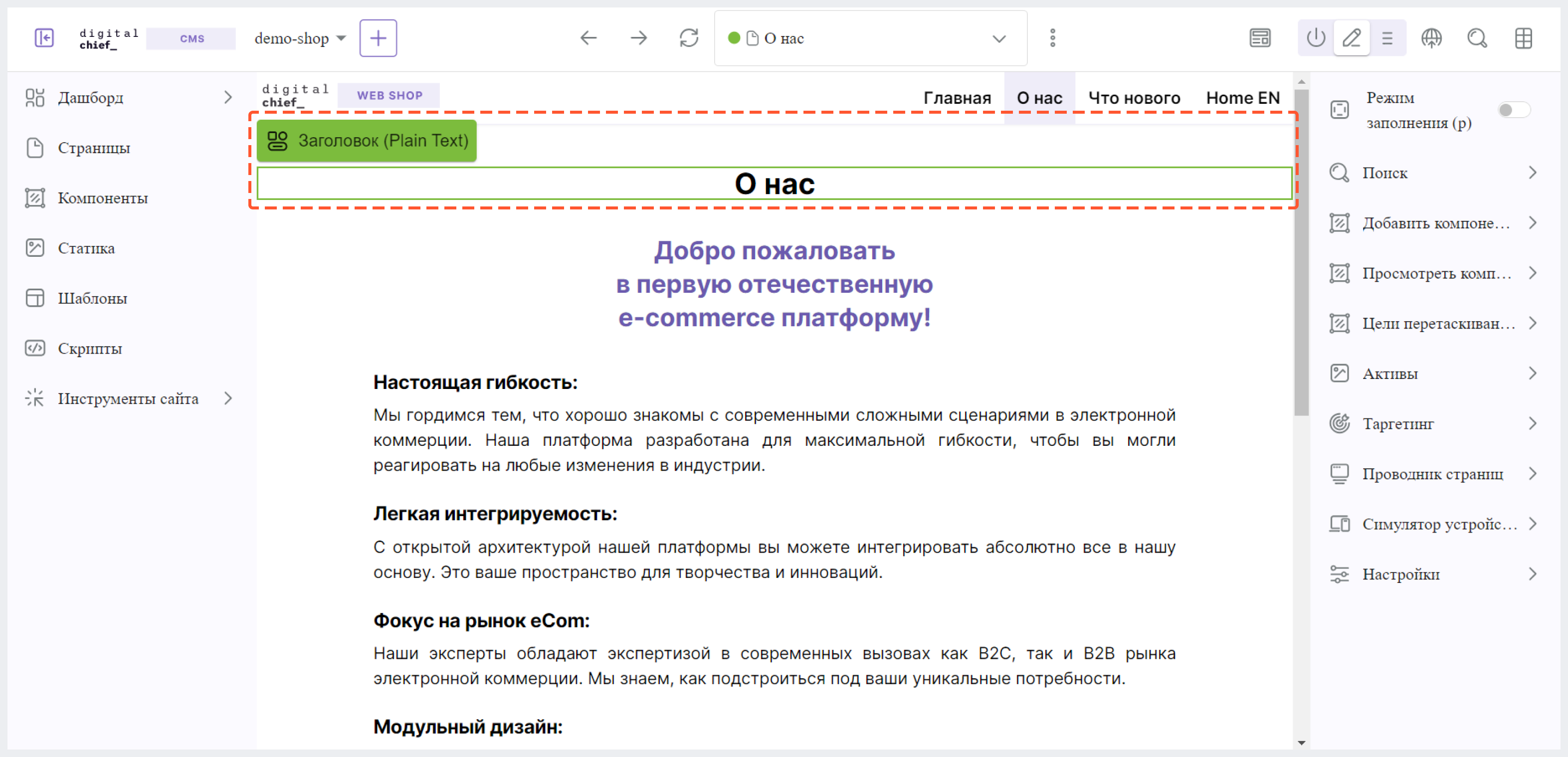The height and width of the screenshot is (757, 1568).
Task: Click the Симулятор устройств icon
Action: tap(1339, 524)
